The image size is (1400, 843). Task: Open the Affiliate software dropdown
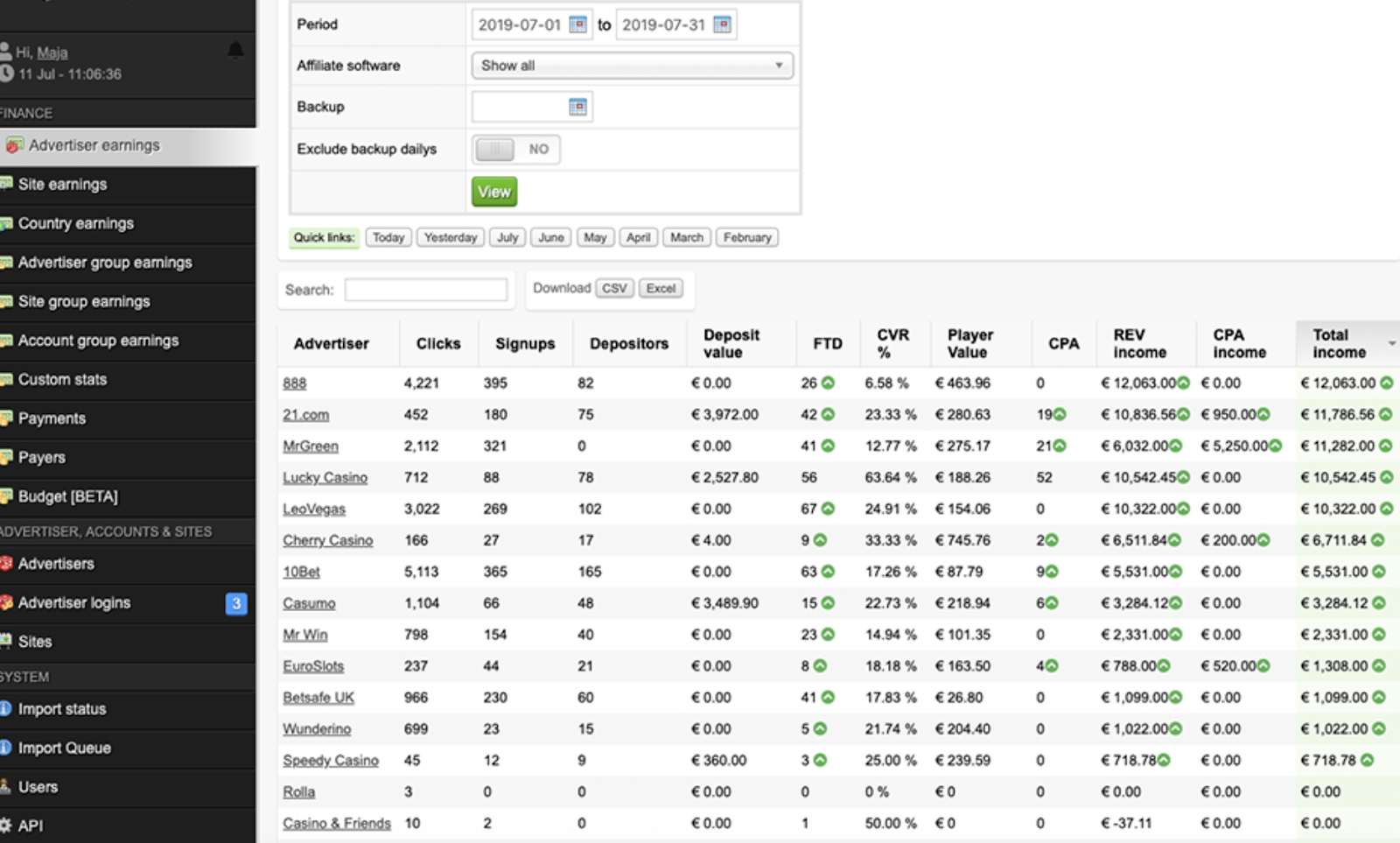(632, 66)
